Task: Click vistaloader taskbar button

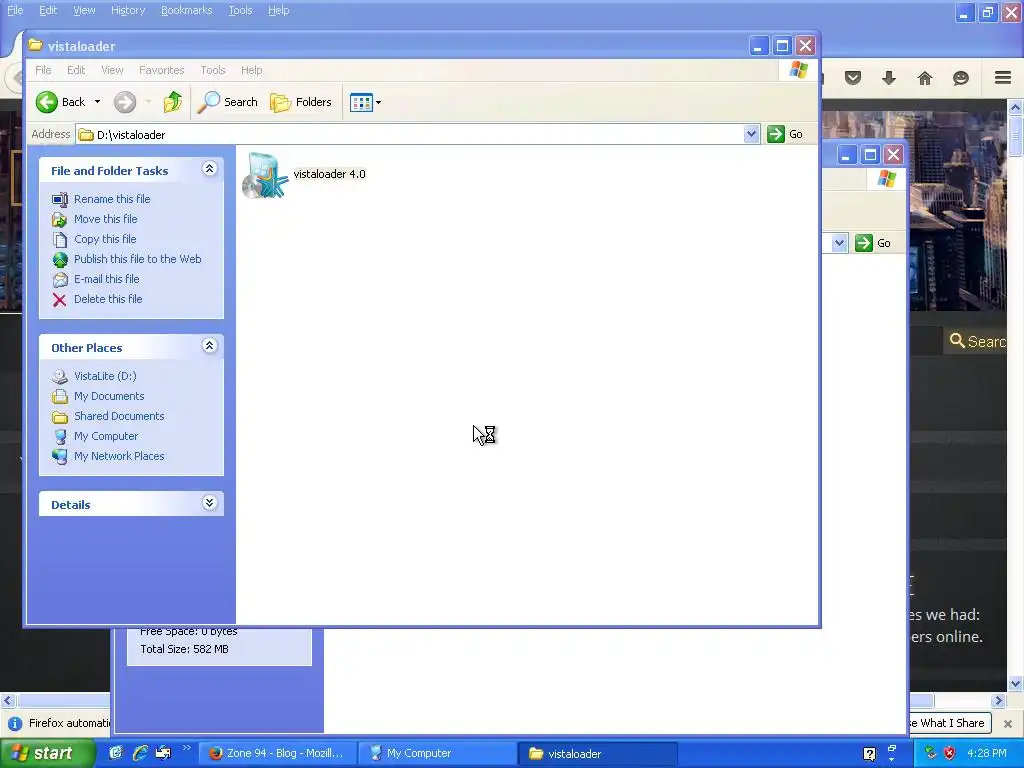Action: coord(597,753)
